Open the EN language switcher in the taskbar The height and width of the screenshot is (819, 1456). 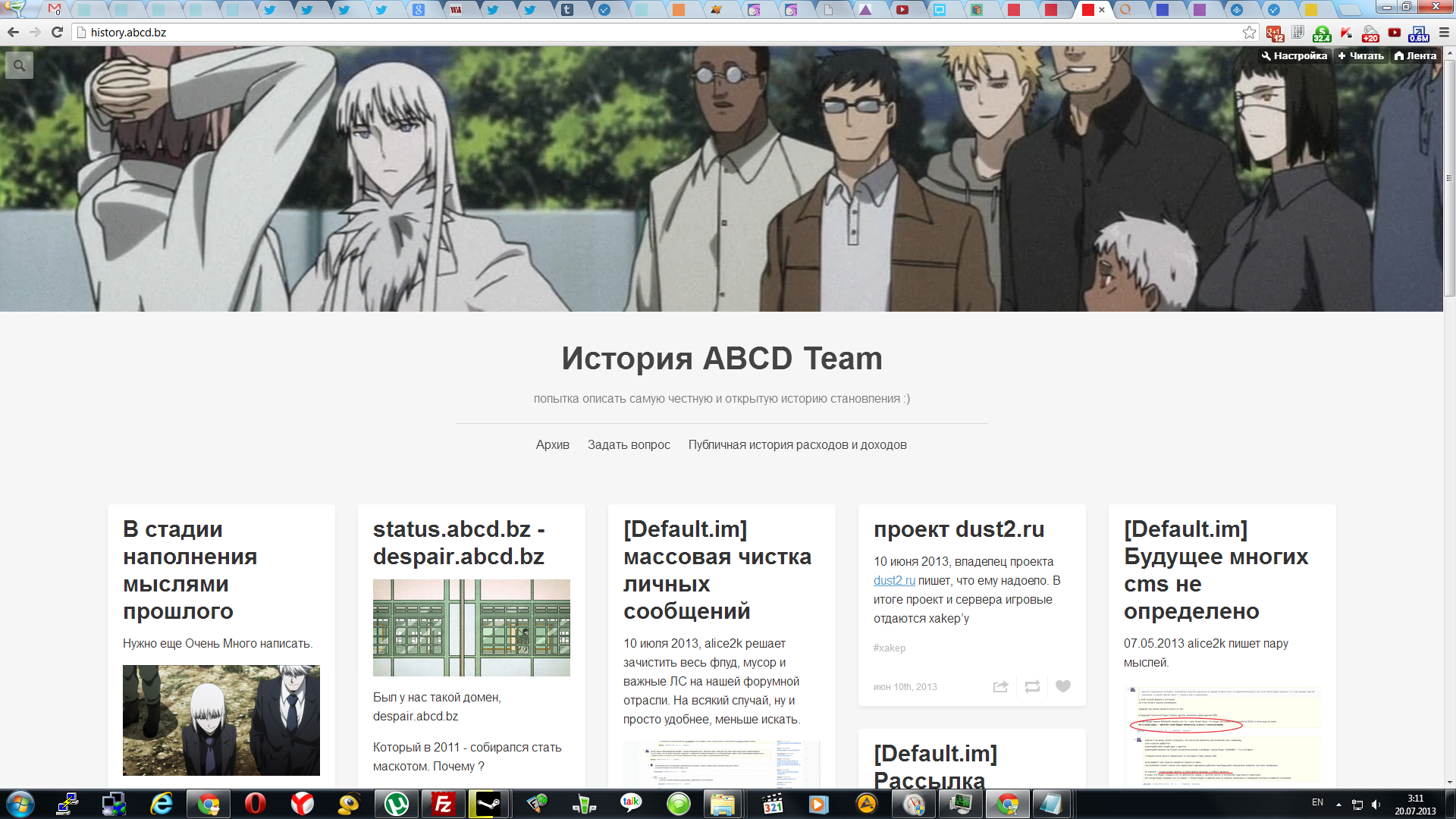[x=1317, y=802]
